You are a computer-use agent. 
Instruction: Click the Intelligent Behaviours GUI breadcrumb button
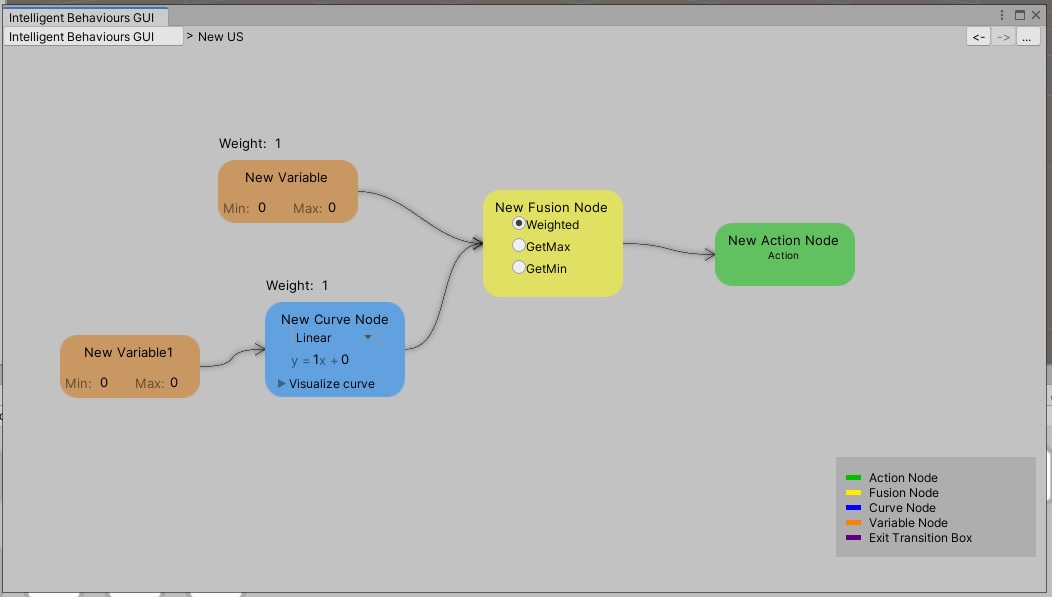point(93,37)
